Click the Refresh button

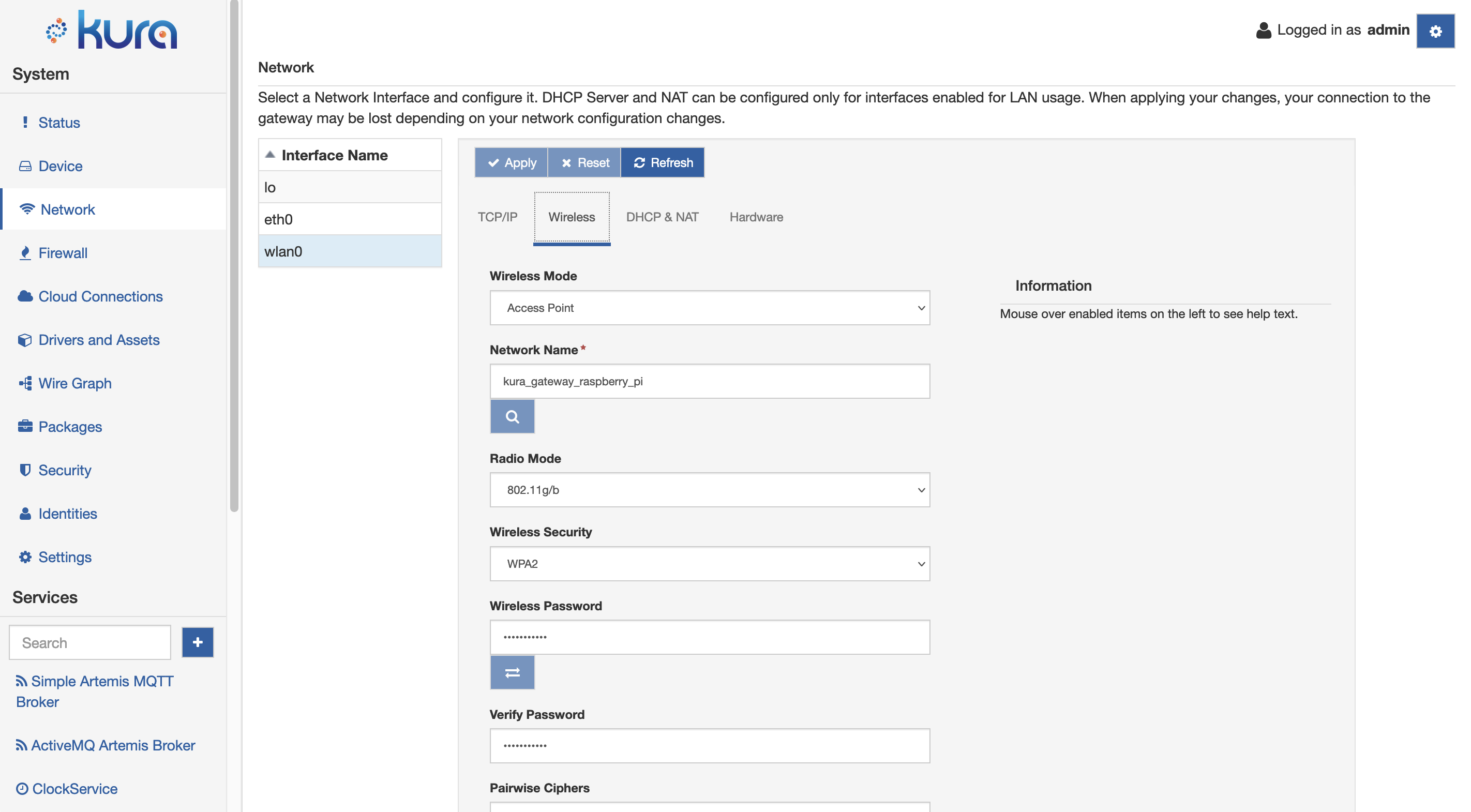click(663, 162)
